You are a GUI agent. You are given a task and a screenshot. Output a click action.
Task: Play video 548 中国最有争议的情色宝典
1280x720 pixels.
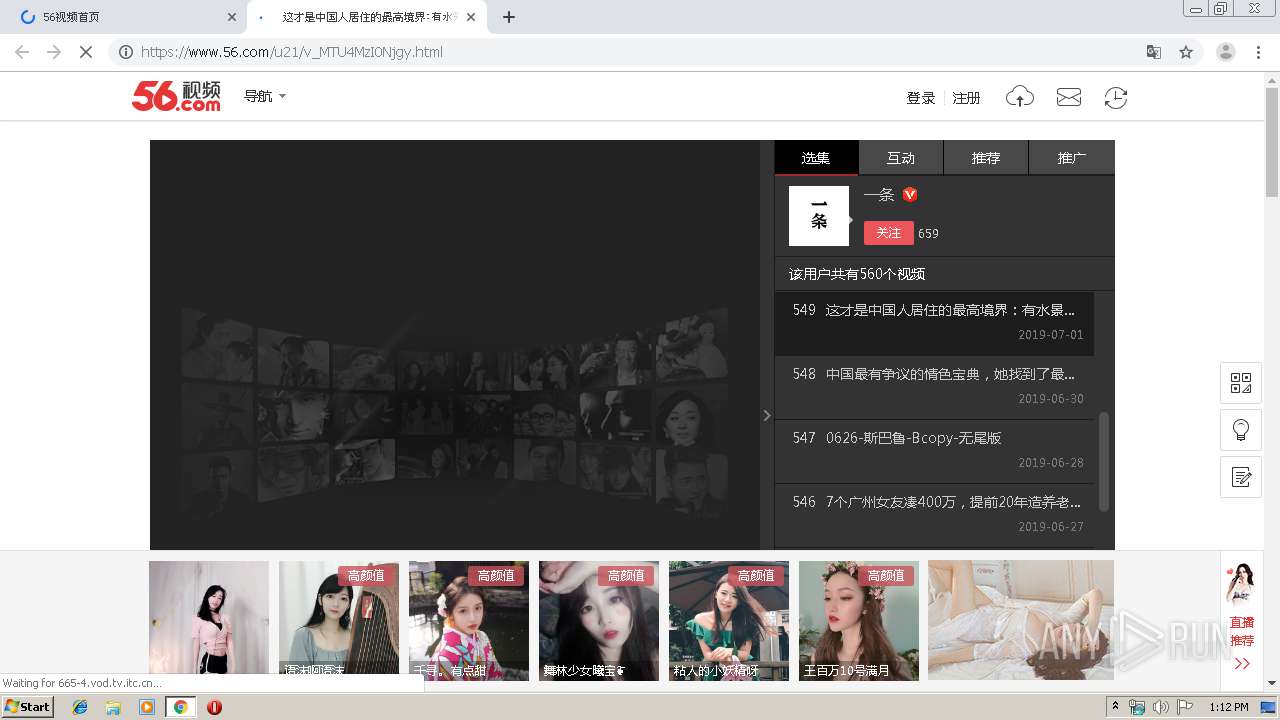coord(934,387)
